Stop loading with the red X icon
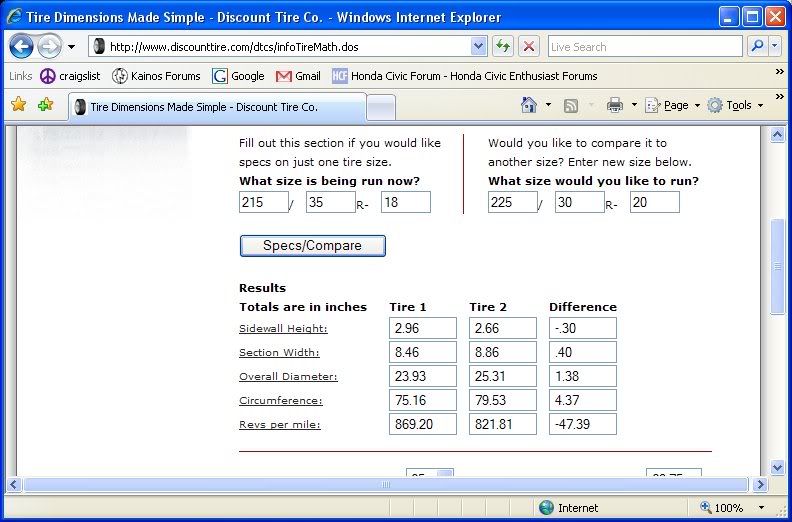 pyautogui.click(x=528, y=46)
